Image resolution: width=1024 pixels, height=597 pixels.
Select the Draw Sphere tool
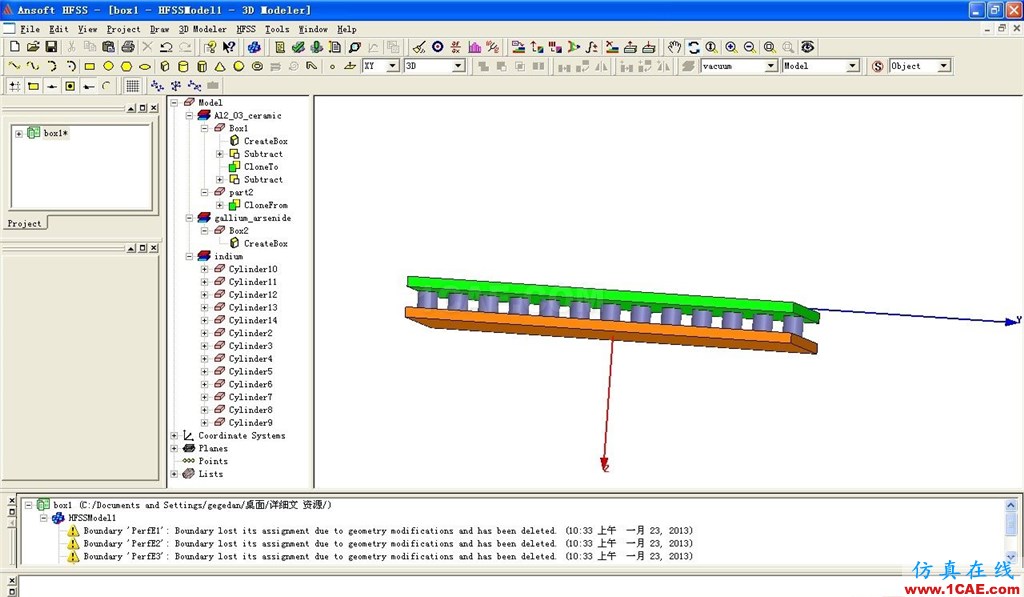pyautogui.click(x=239, y=66)
